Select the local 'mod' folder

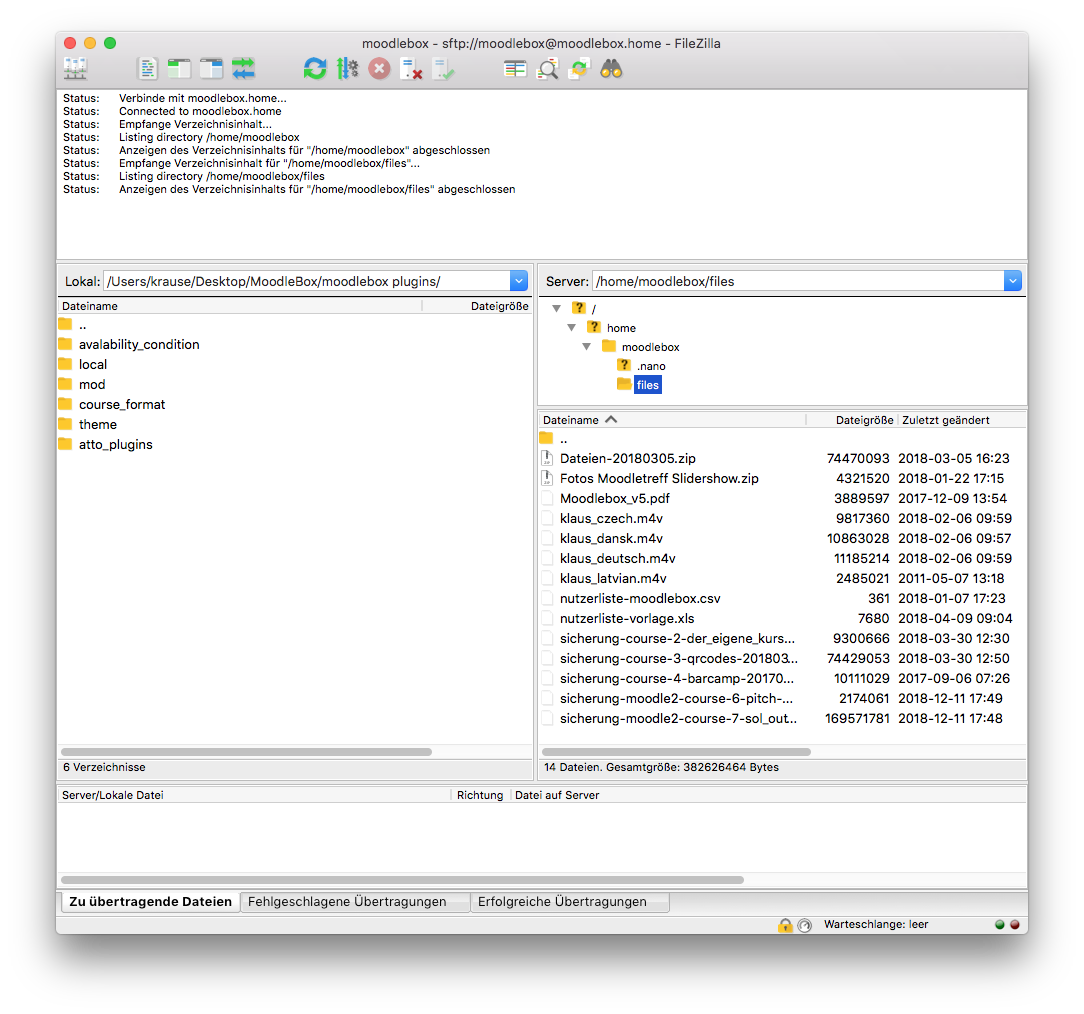295,384
